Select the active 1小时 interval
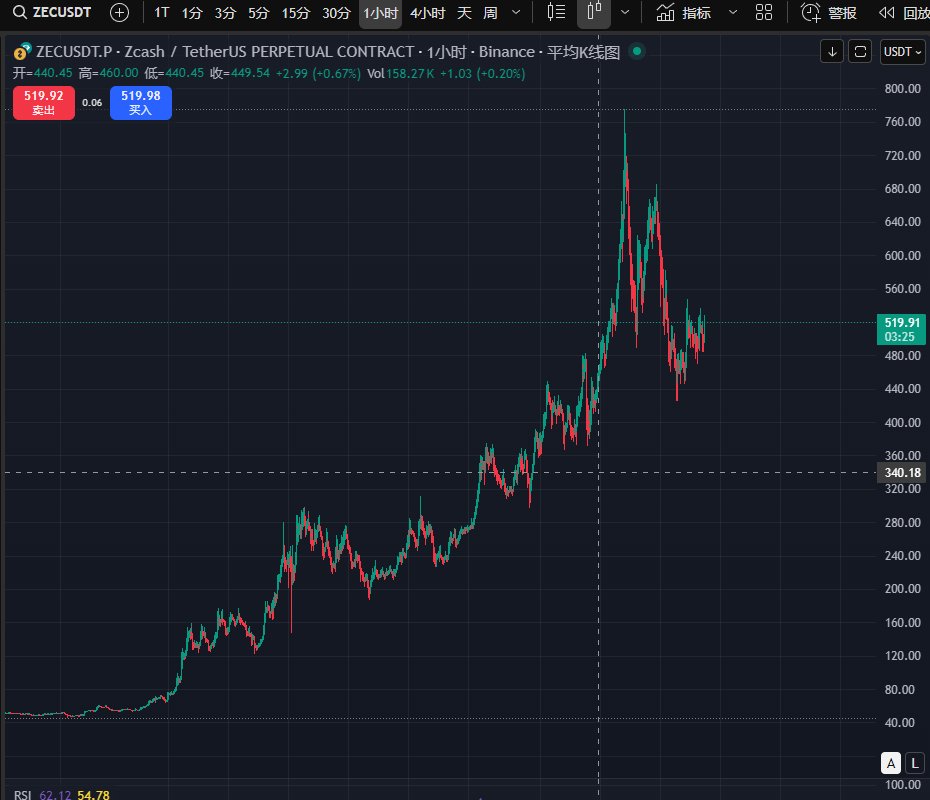The height and width of the screenshot is (800, 930). [x=380, y=12]
